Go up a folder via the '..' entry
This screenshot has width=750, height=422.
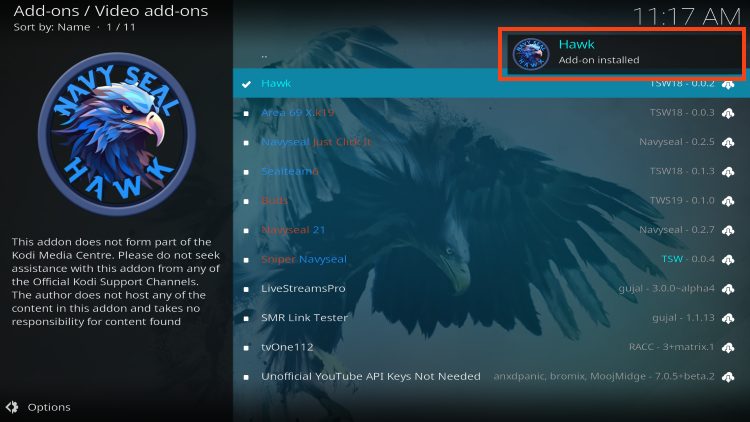tap(491, 55)
